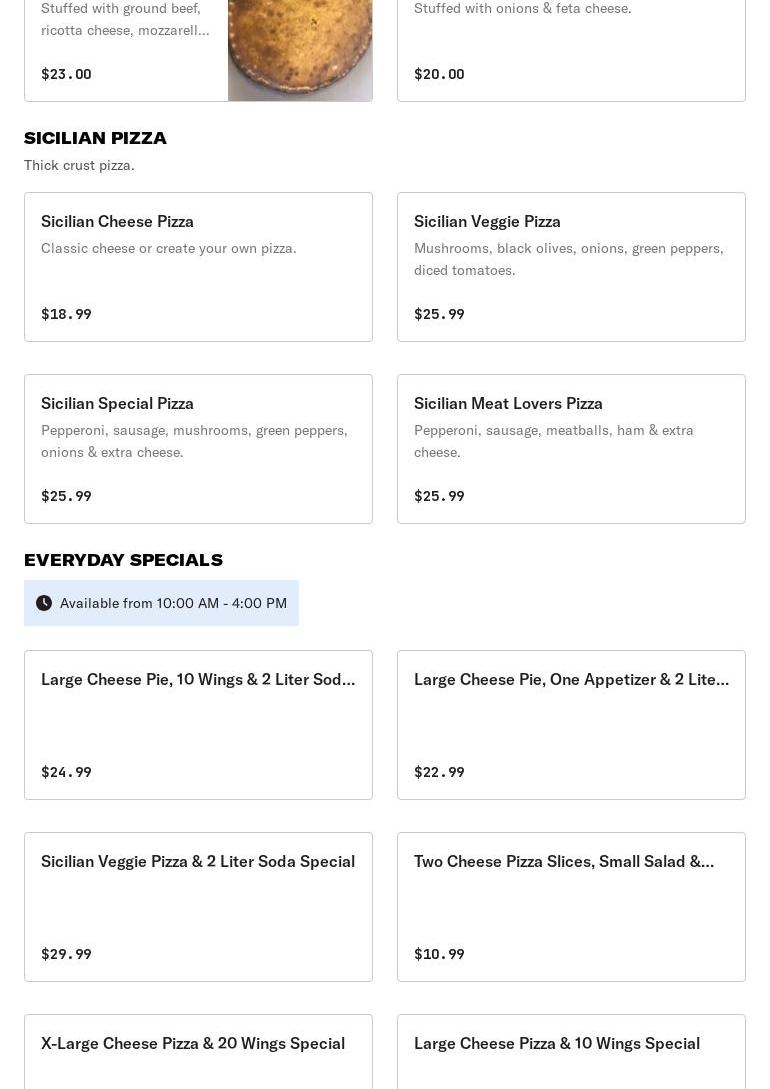770x1089 pixels.
Task: Click the $10.99 price on two slices special
Action: [439, 954]
